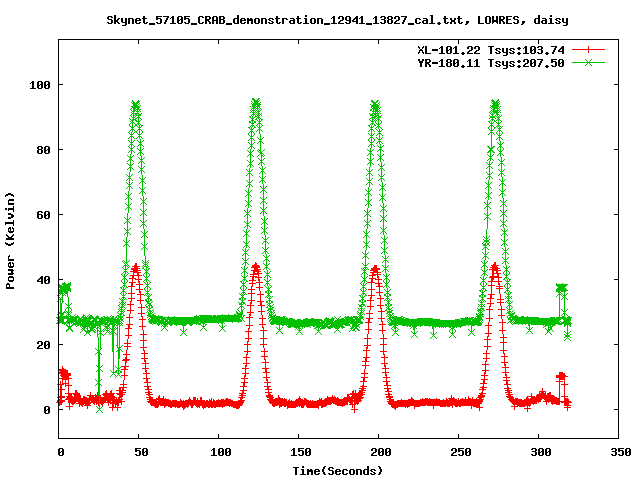Image resolution: width=640 pixels, height=480 pixels.
Task: Select the YR-180.11 Tsys:207.50 legend label
Action: pos(491,63)
